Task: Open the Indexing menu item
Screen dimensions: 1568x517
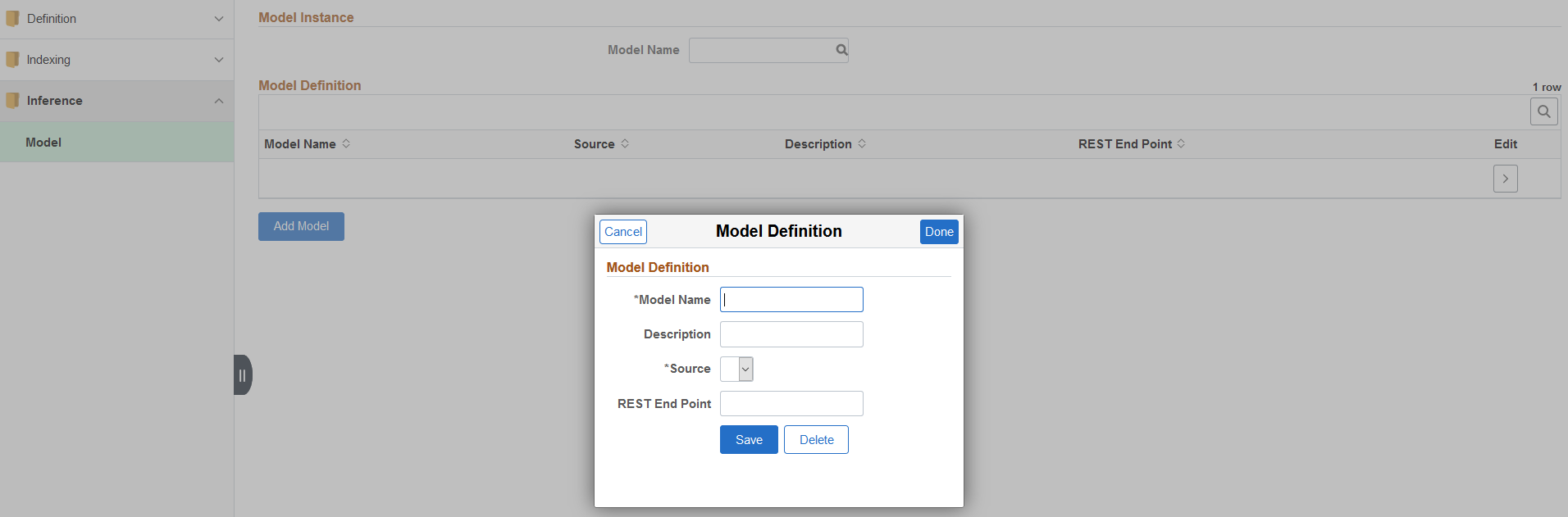Action: [116, 60]
